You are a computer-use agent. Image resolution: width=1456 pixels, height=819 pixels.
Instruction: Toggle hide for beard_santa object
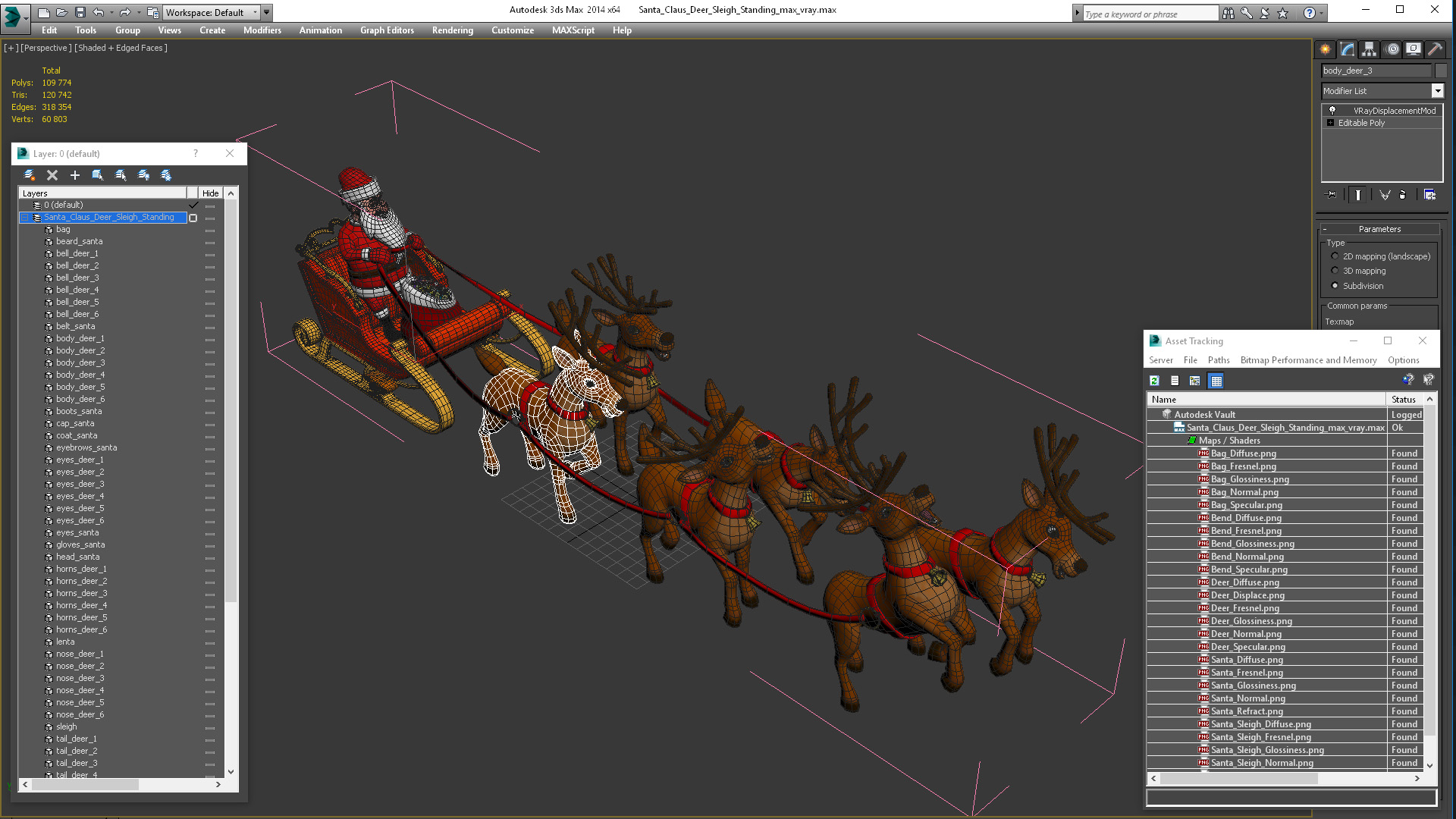(x=210, y=242)
